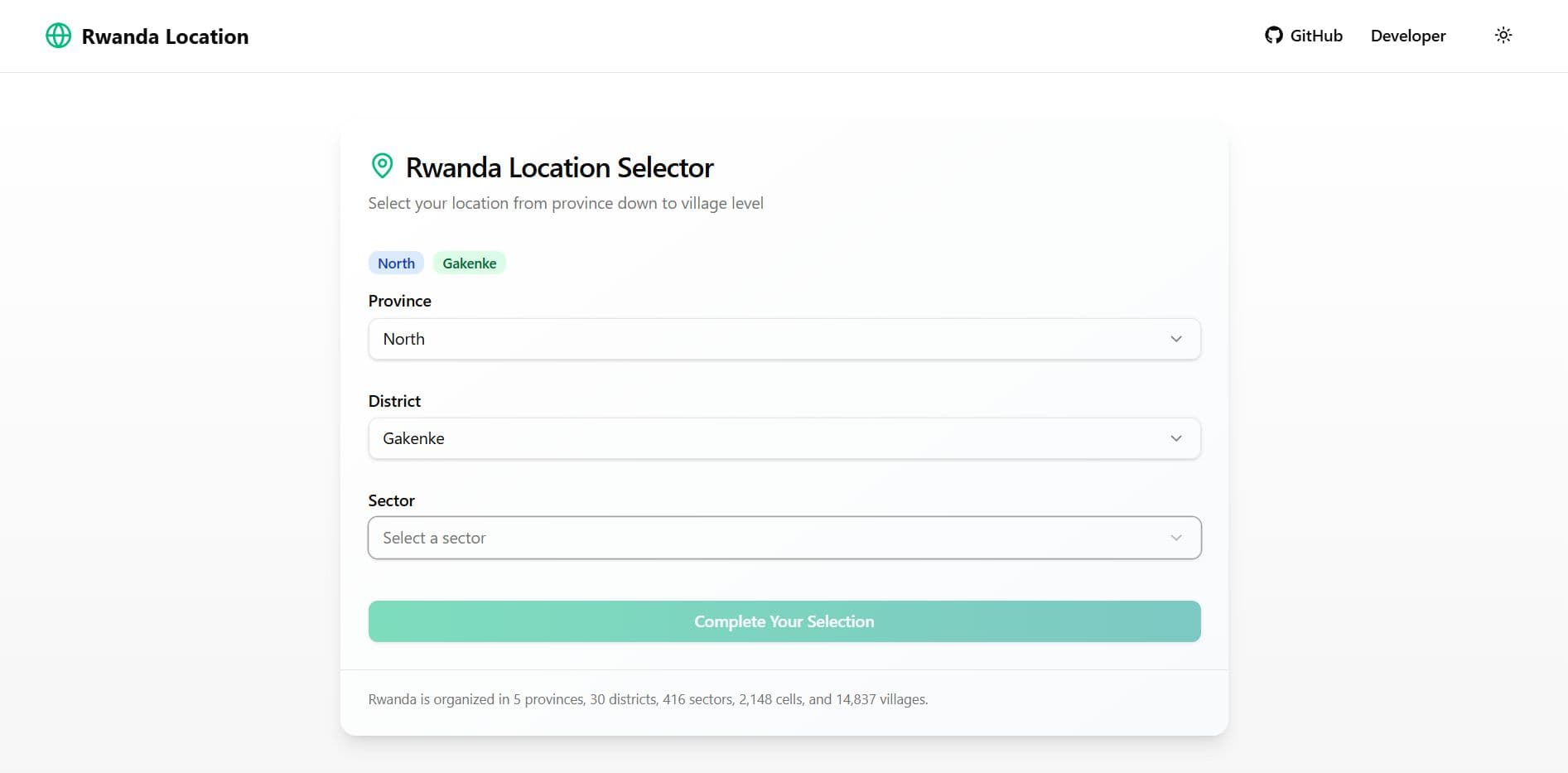Click the gradient Complete Your Selection bar
Viewport: 1568px width, 773px height.
coord(784,621)
